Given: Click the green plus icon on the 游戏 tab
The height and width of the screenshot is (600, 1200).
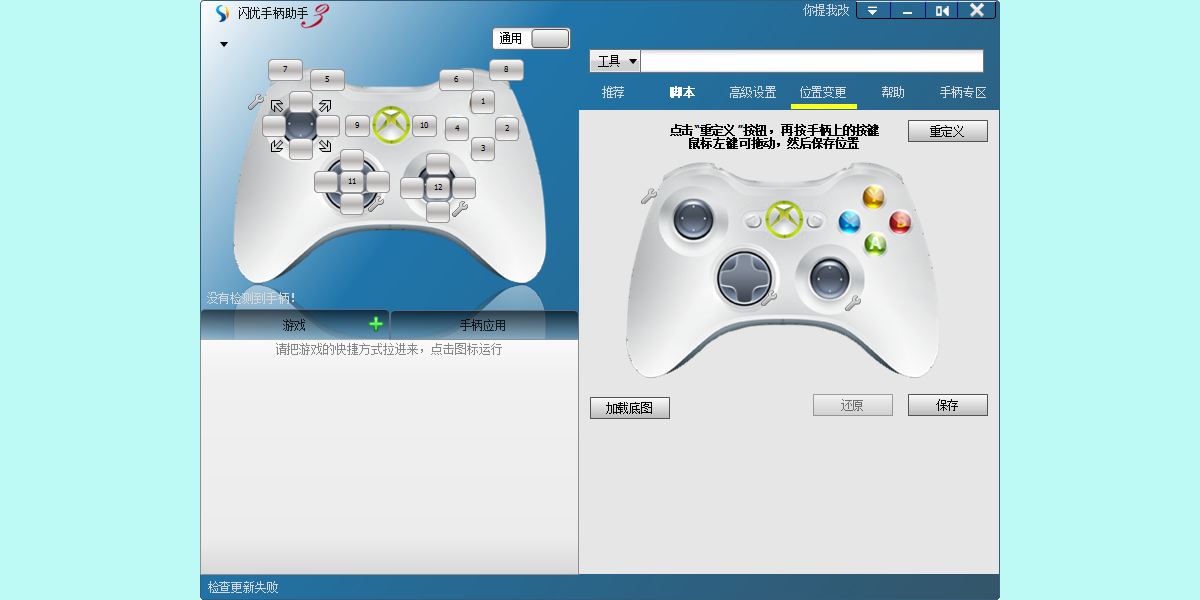Looking at the screenshot, I should (x=375, y=324).
